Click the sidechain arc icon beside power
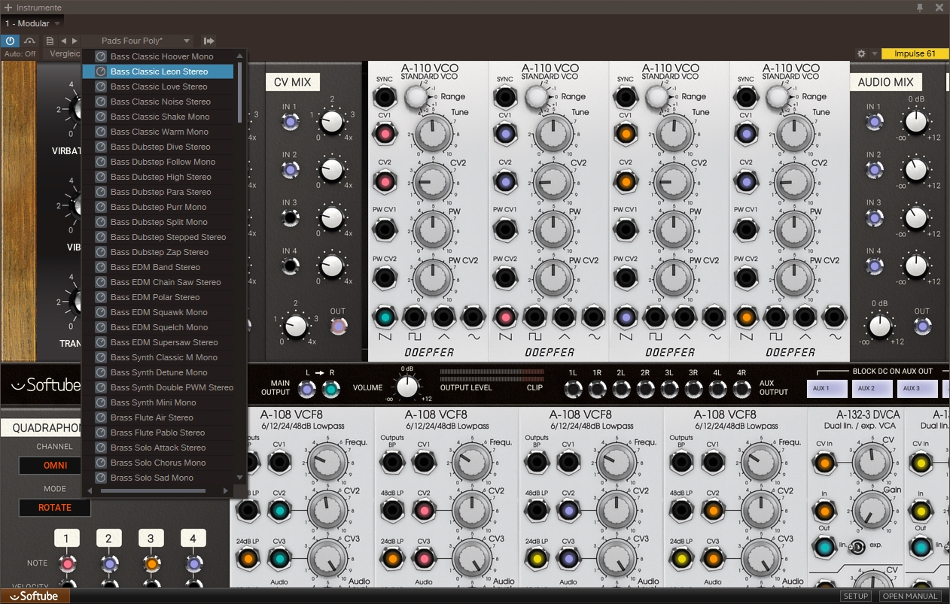This screenshot has height=604, width=950. coord(29,41)
